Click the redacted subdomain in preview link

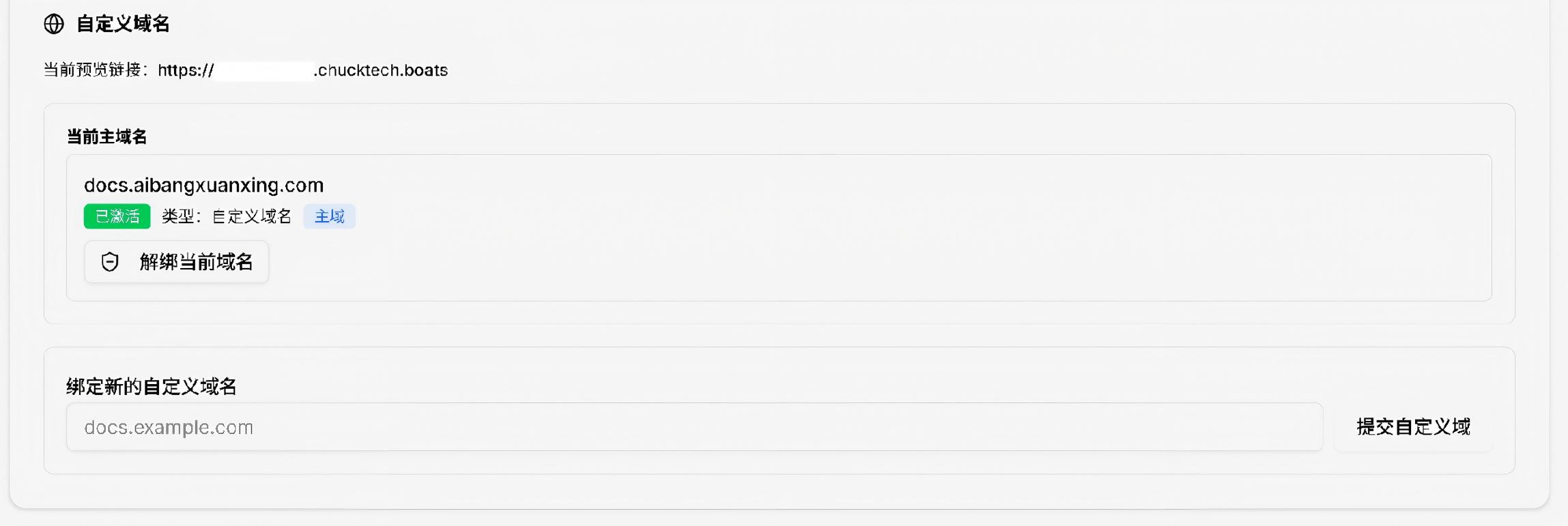point(264,70)
